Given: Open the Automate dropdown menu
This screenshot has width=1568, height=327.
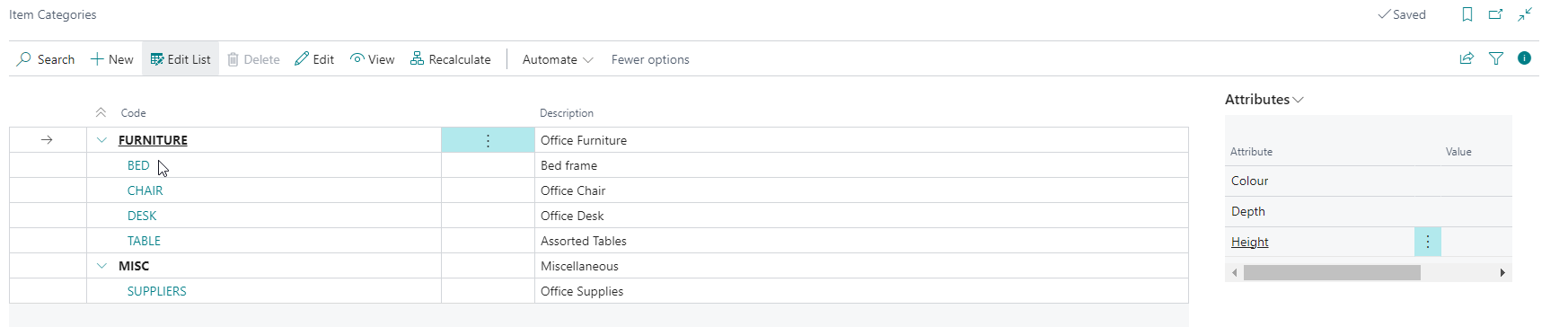Looking at the screenshot, I should pyautogui.click(x=558, y=59).
